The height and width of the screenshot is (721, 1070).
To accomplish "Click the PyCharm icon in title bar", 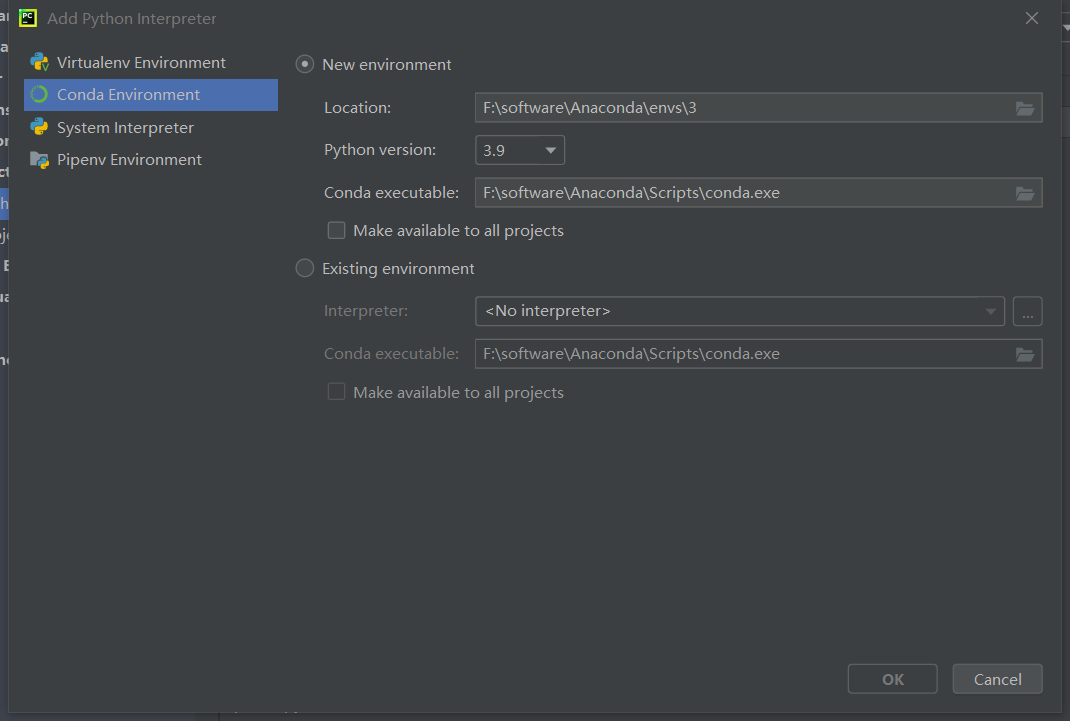I will point(28,17).
